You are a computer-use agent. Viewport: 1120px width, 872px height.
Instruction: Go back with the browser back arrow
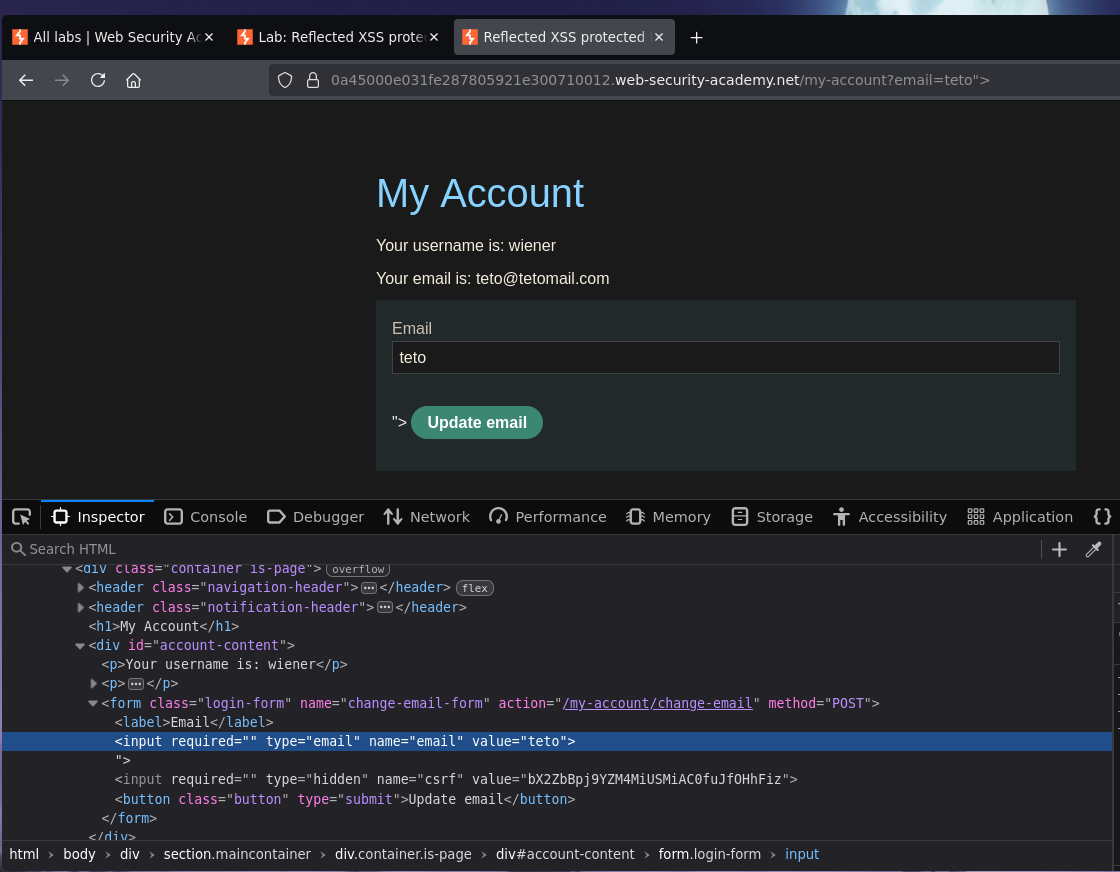coord(26,80)
